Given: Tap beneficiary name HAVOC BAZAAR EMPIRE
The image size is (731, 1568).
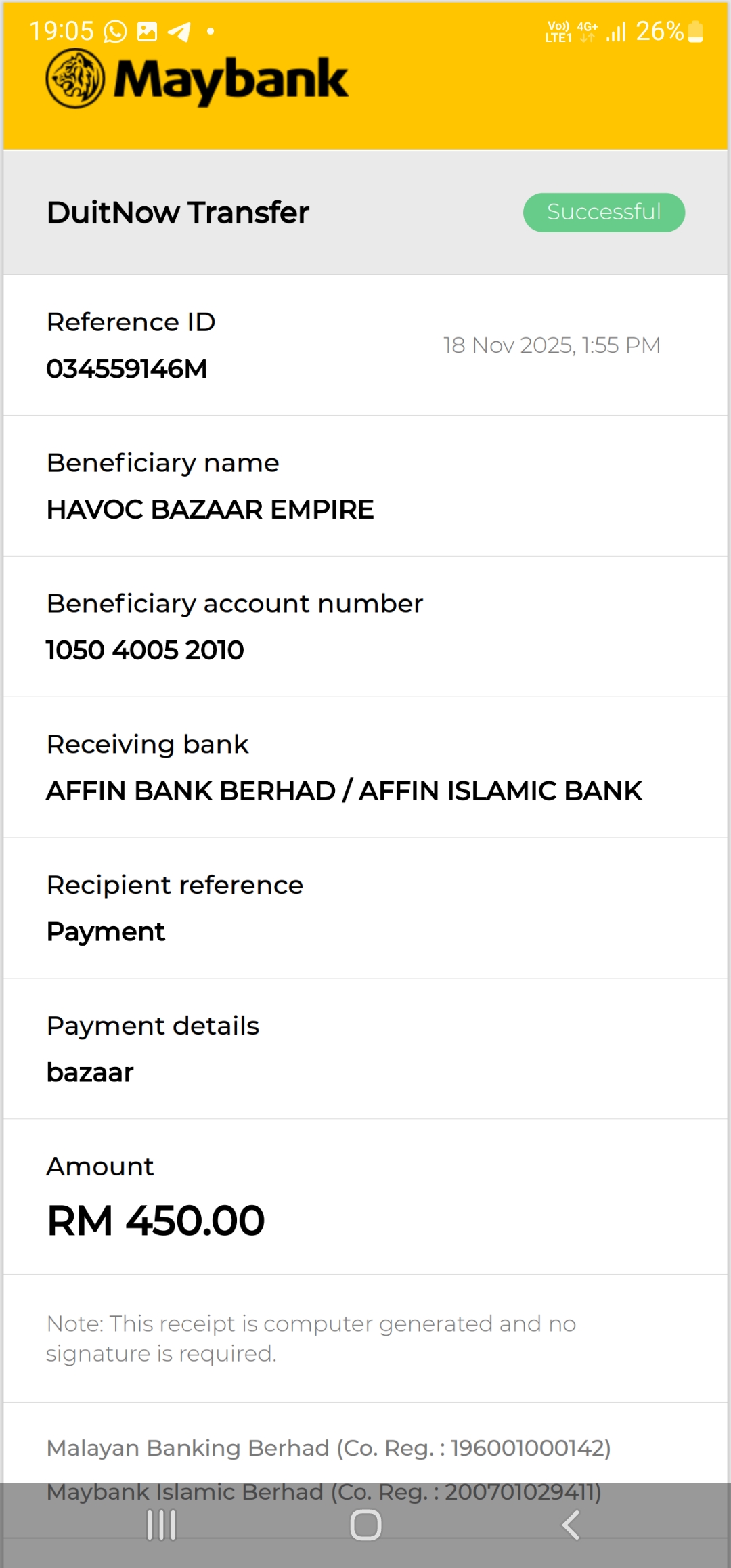Looking at the screenshot, I should tap(210, 510).
